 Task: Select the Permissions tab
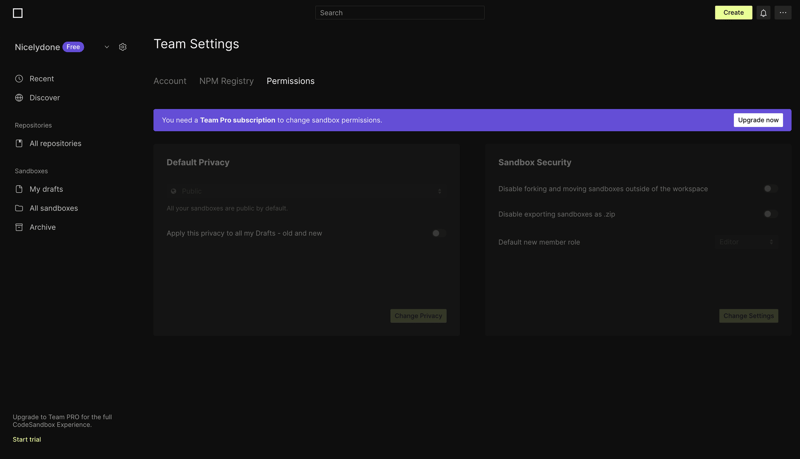(x=290, y=81)
